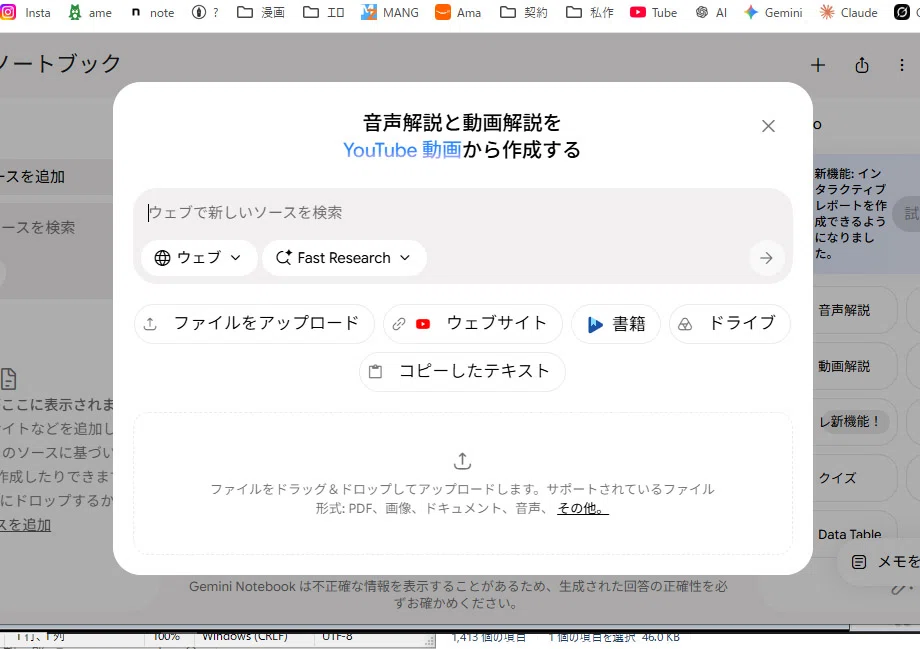Click the ースを追加 button in the sources panel

click(56, 177)
